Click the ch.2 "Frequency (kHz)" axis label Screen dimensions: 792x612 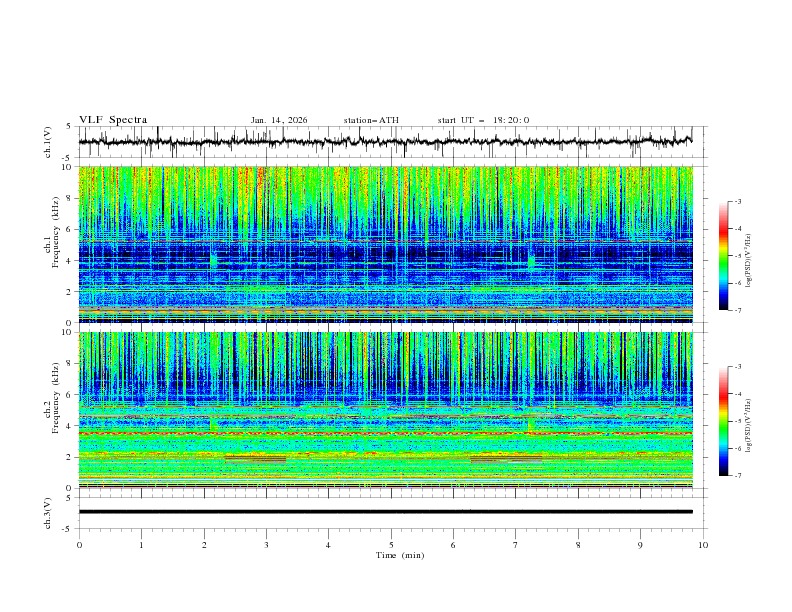55,397
